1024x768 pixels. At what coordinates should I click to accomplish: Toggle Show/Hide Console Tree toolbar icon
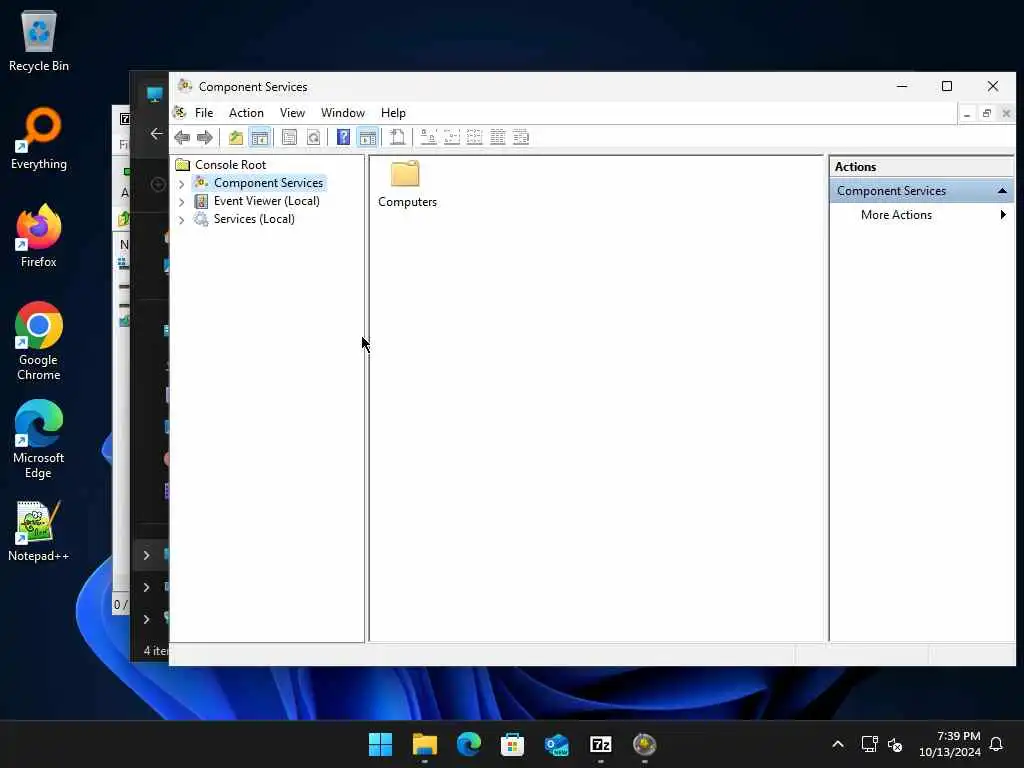(260, 137)
